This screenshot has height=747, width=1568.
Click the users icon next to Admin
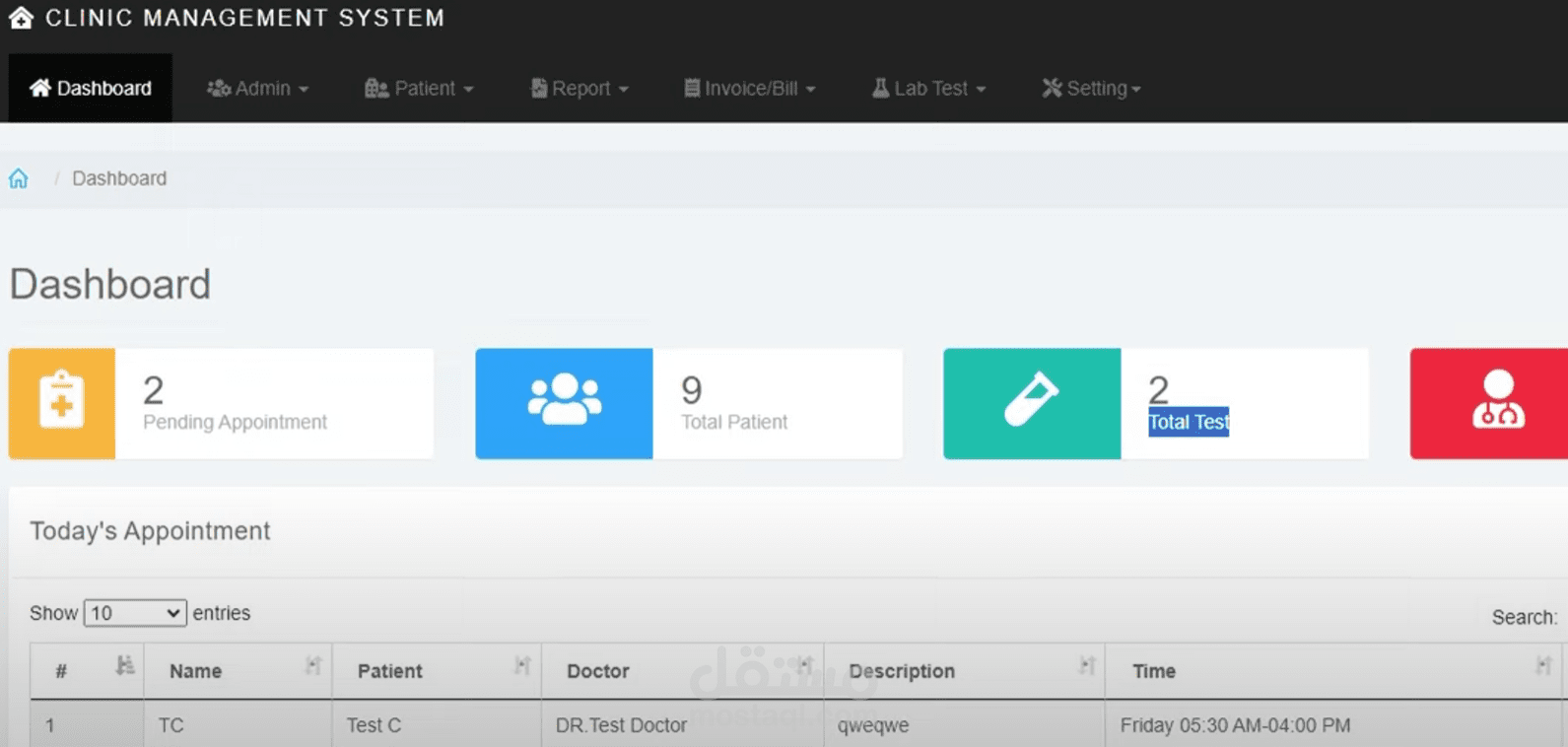pos(218,88)
